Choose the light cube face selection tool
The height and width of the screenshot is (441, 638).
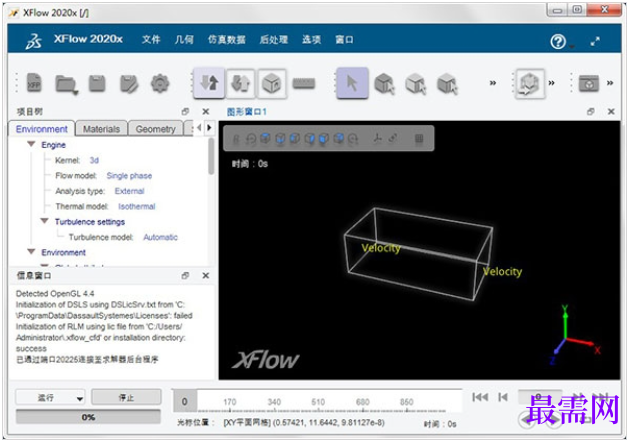coord(416,84)
